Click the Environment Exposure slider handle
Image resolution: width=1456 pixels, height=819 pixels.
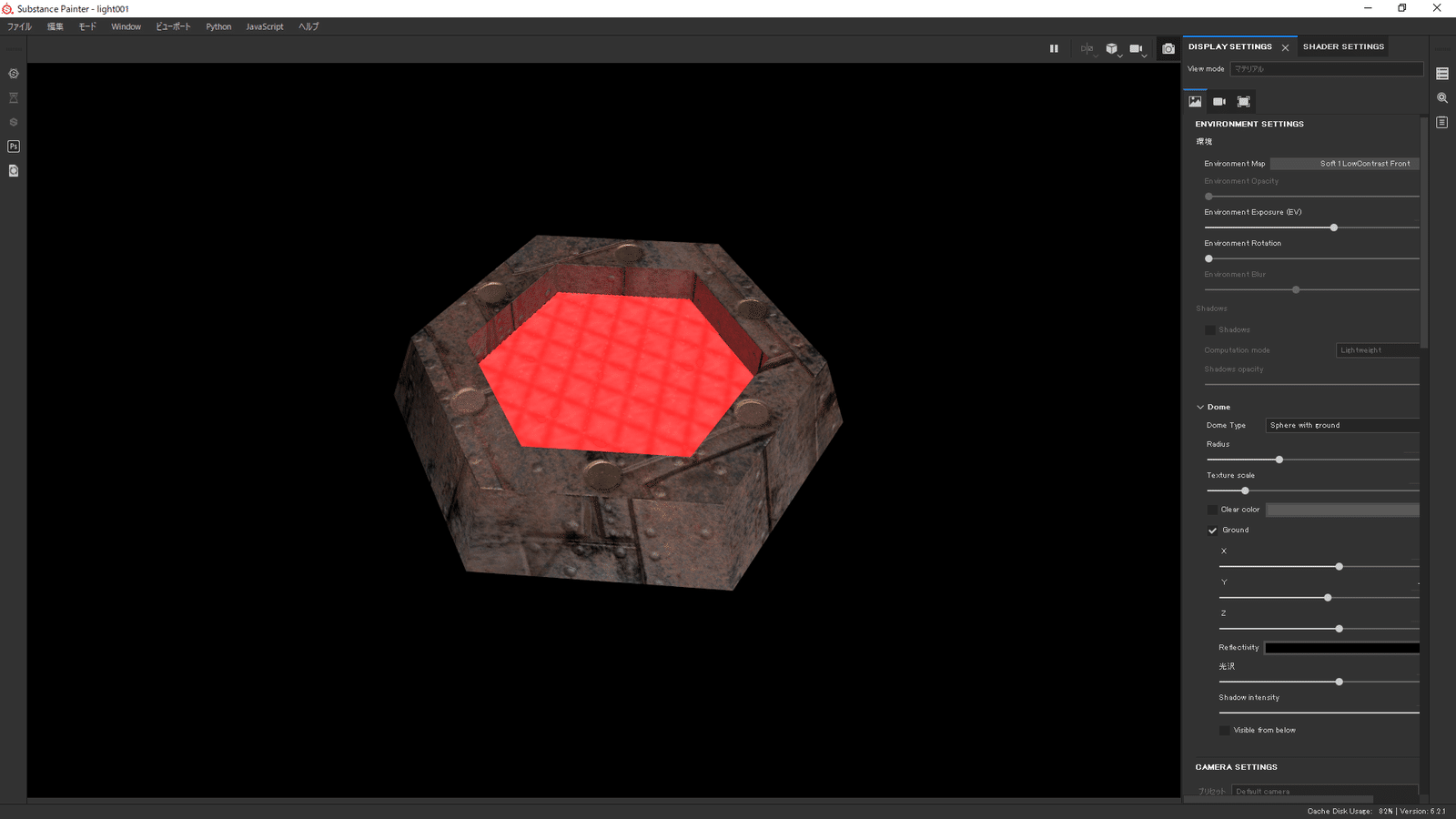pos(1334,227)
